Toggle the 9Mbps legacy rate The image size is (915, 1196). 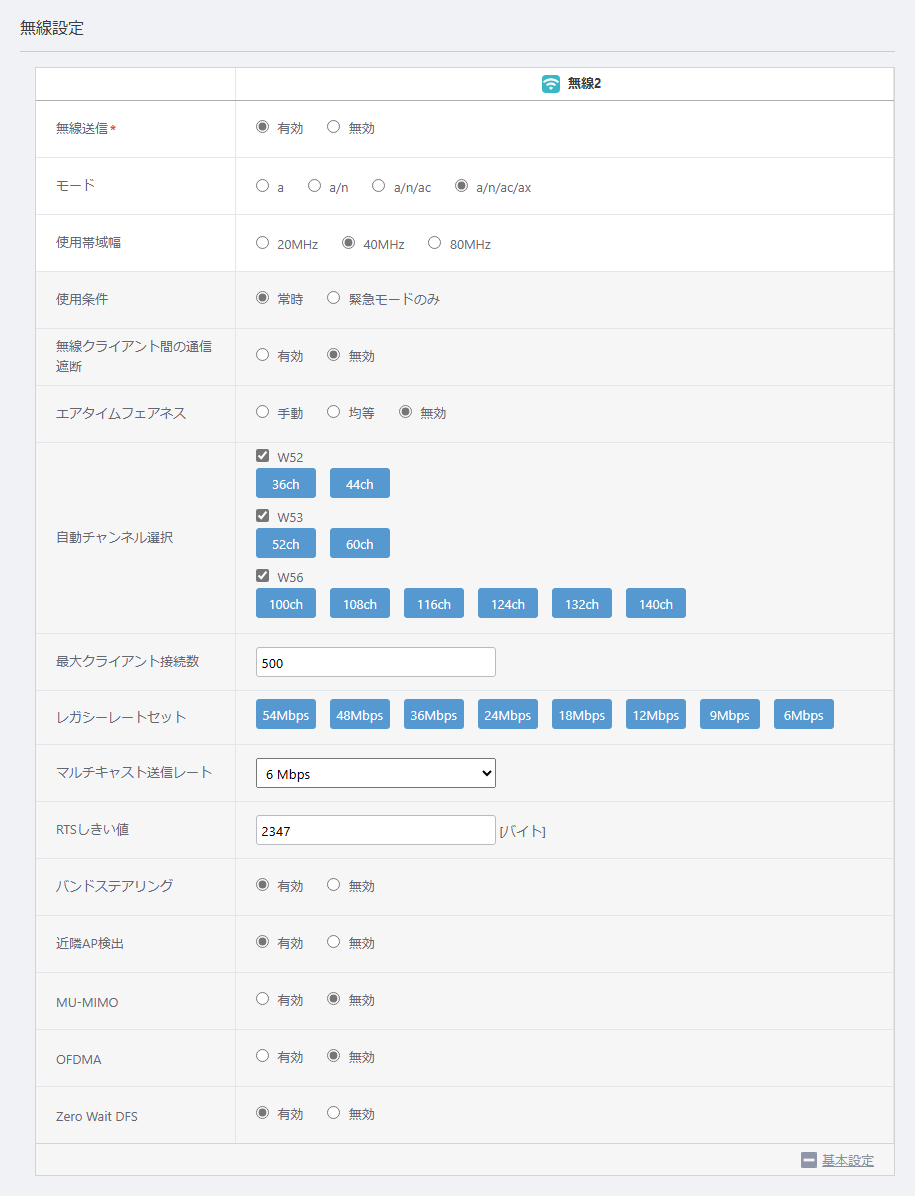pyautogui.click(x=730, y=715)
